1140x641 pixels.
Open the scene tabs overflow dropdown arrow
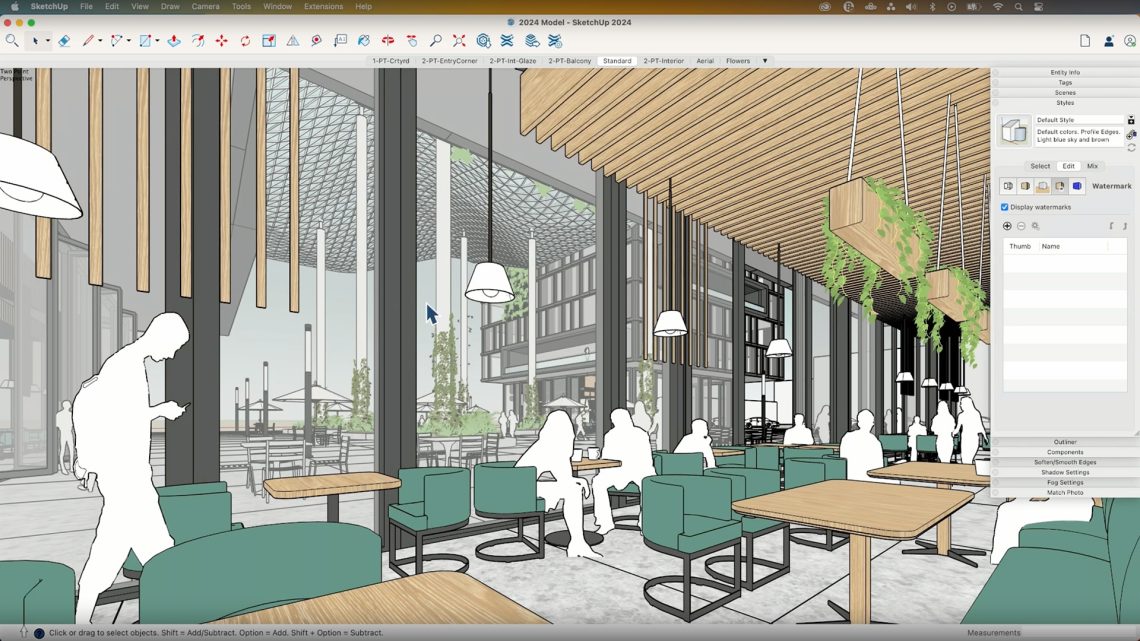coord(764,60)
